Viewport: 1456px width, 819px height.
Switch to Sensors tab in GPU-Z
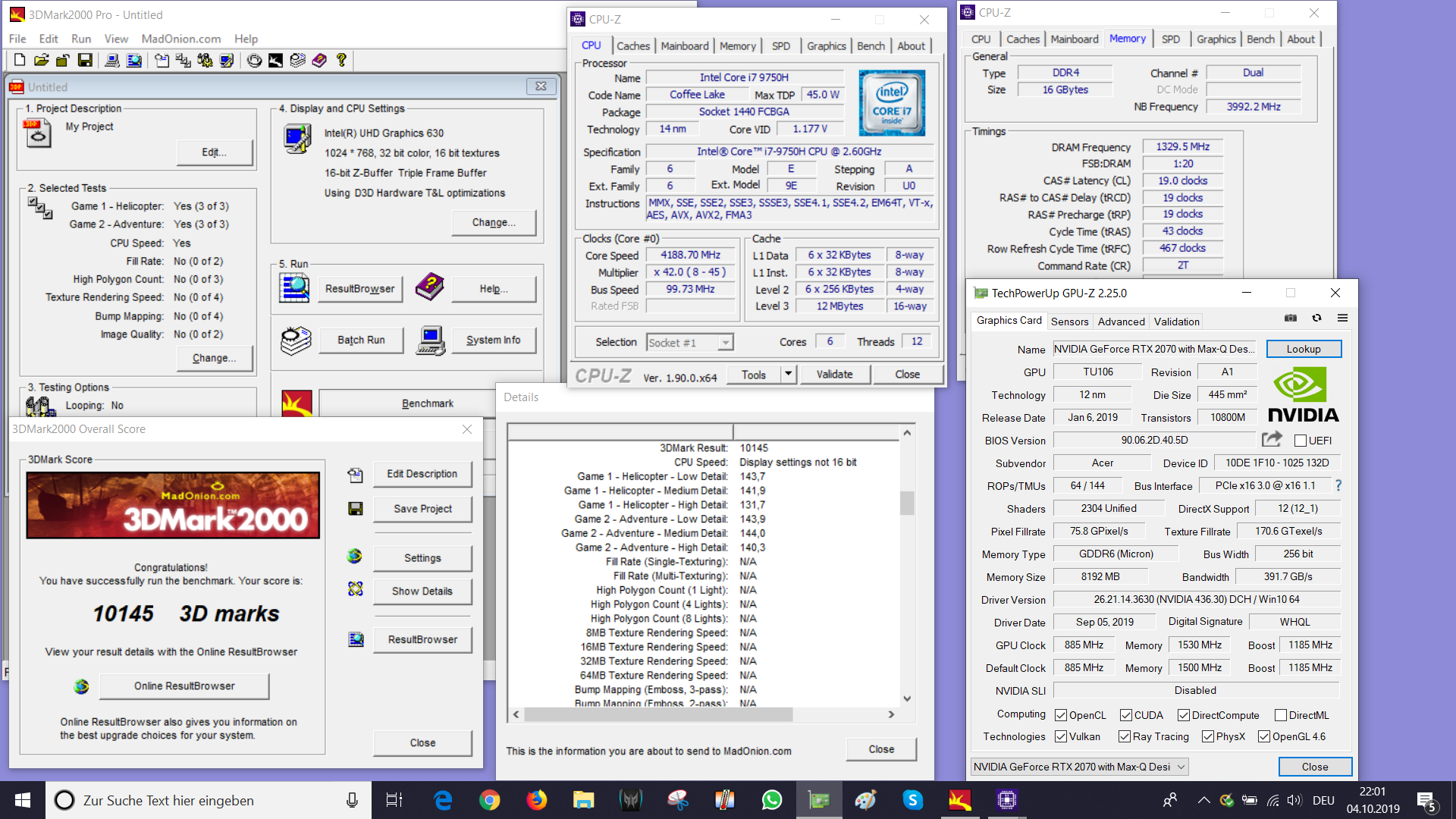click(1069, 322)
